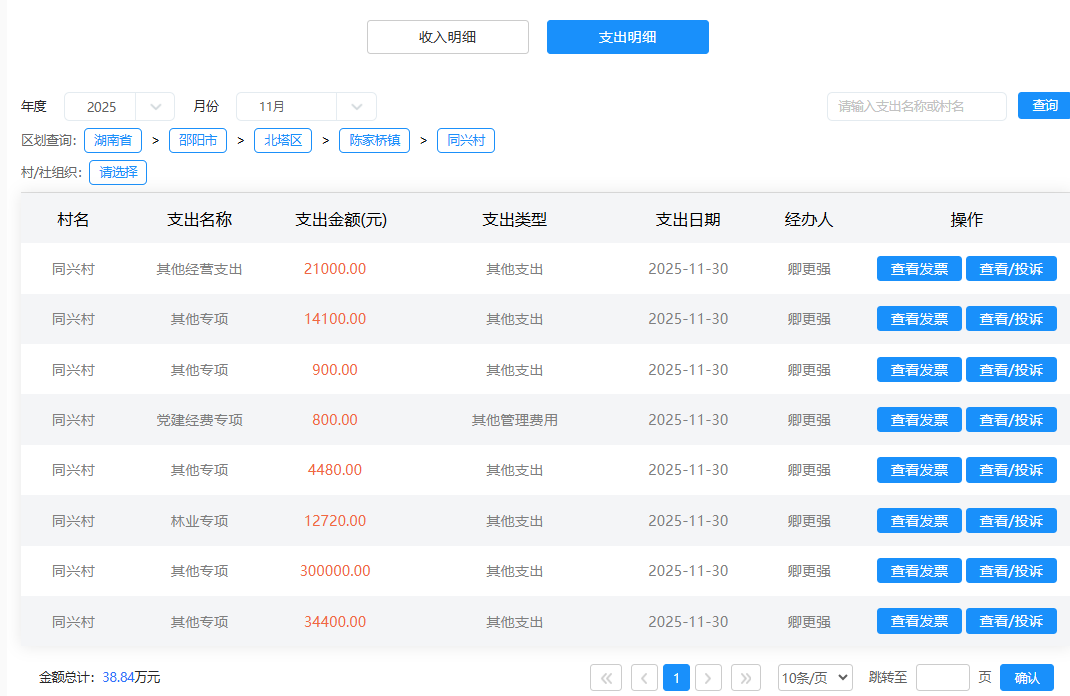This screenshot has width=1070, height=696.
Task: Open the 10条/页 page size selector
Action: coord(815,678)
